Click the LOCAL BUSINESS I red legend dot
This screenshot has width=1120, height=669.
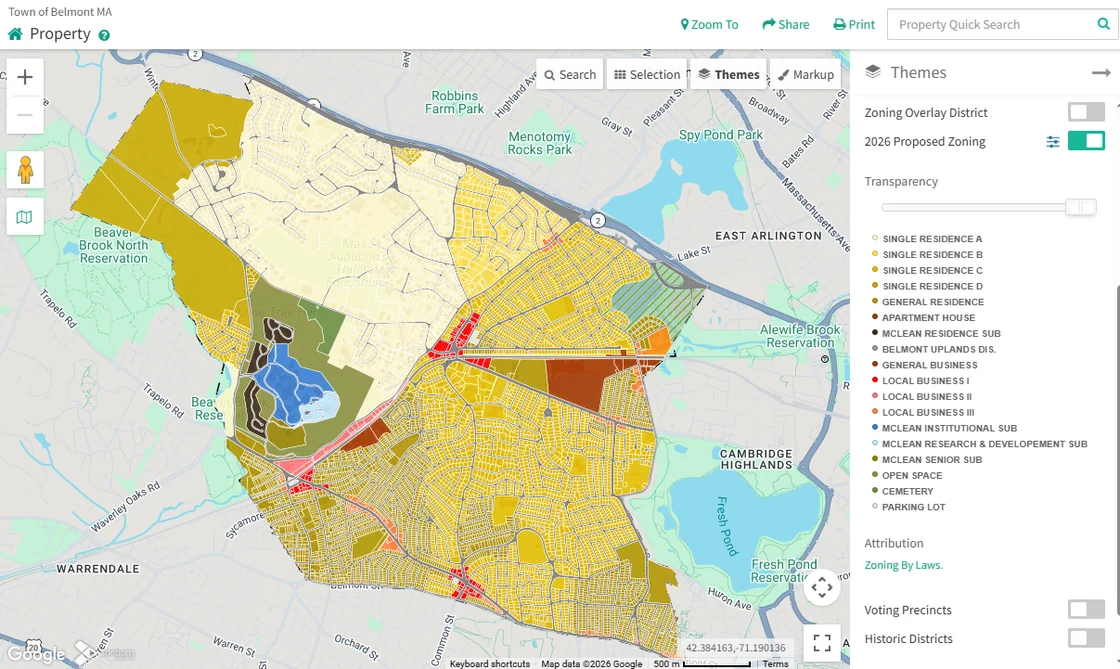pos(875,381)
